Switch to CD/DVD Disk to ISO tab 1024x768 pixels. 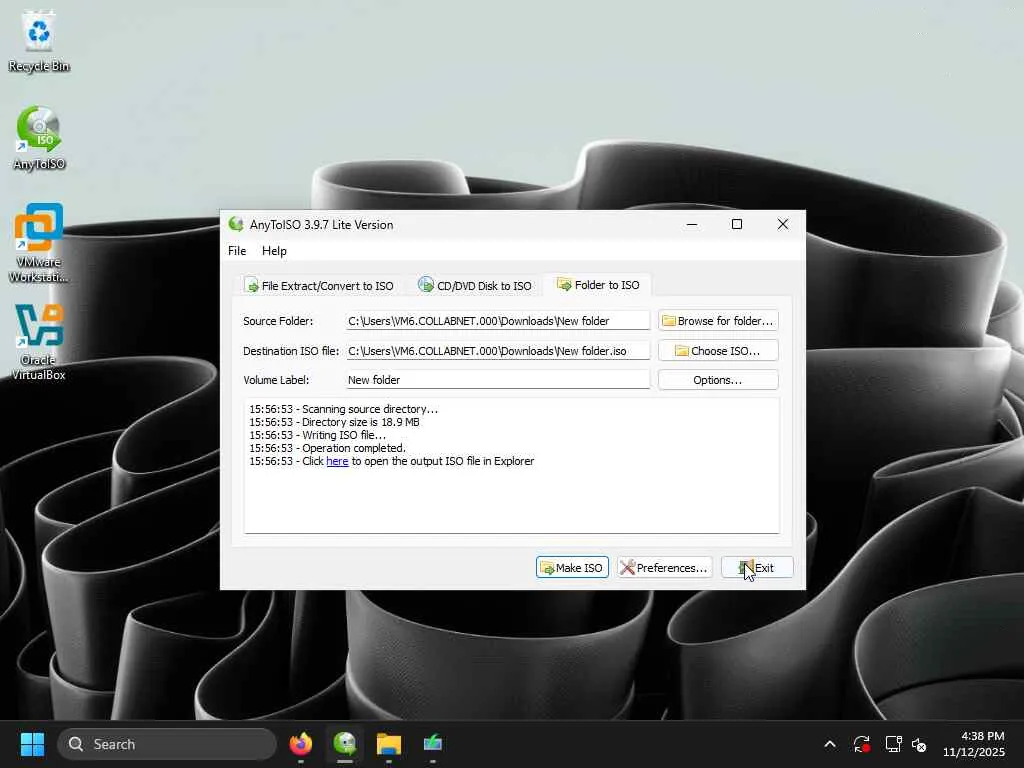coord(475,285)
